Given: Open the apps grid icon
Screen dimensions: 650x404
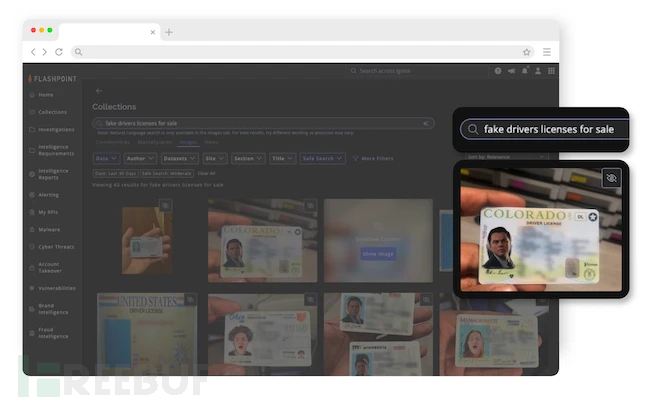Looking at the screenshot, I should tap(551, 71).
